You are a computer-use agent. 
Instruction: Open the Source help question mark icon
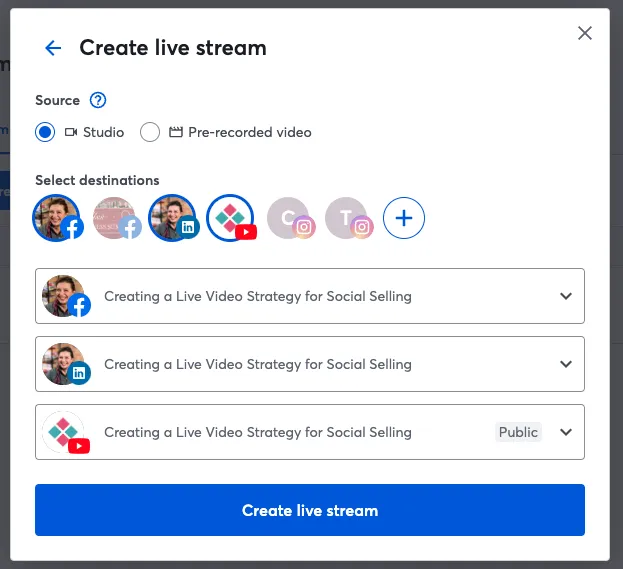tap(98, 100)
